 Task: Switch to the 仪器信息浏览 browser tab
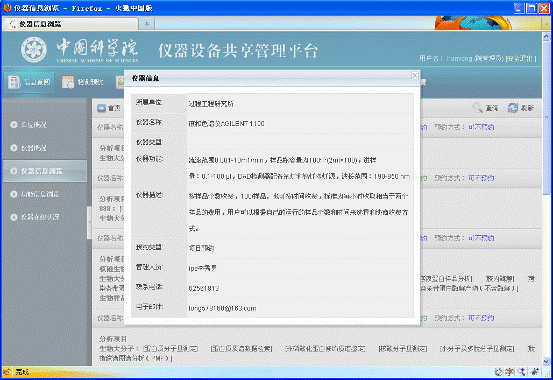point(71,24)
